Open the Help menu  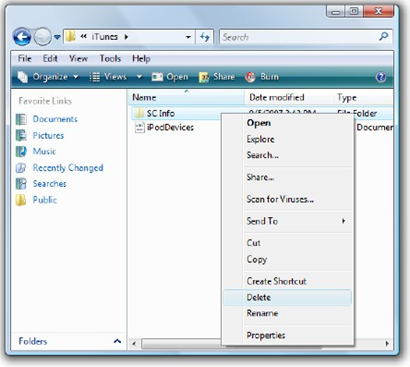pos(141,59)
